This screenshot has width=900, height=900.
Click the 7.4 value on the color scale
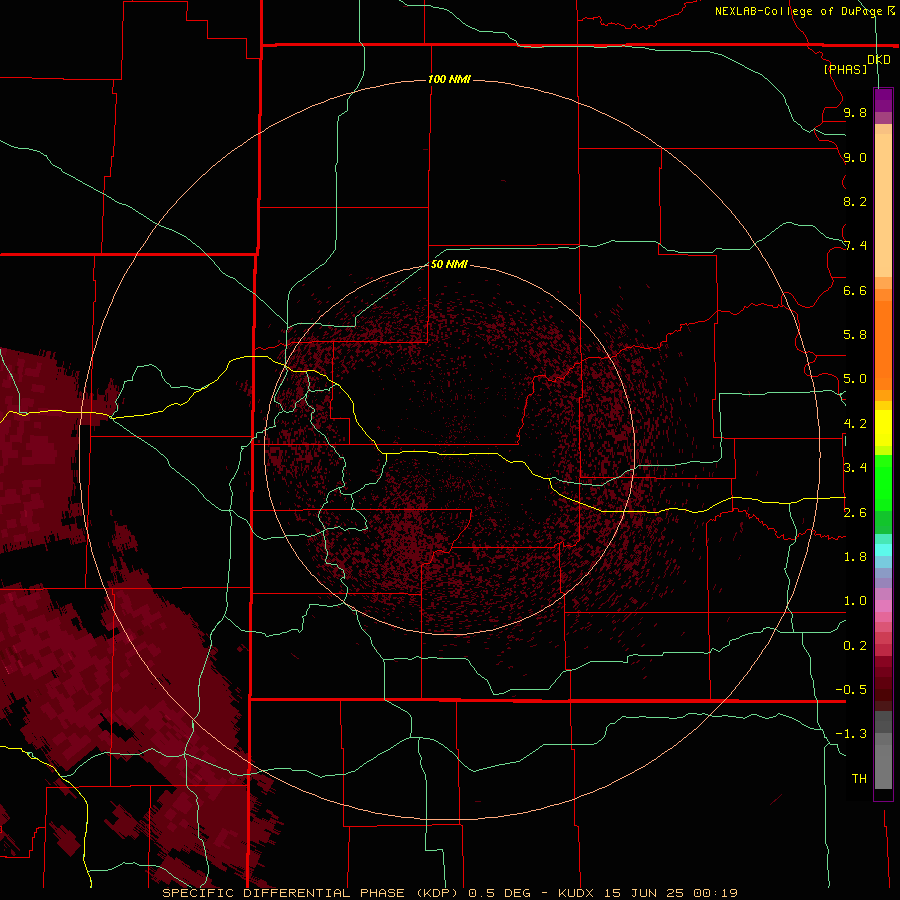click(x=855, y=246)
